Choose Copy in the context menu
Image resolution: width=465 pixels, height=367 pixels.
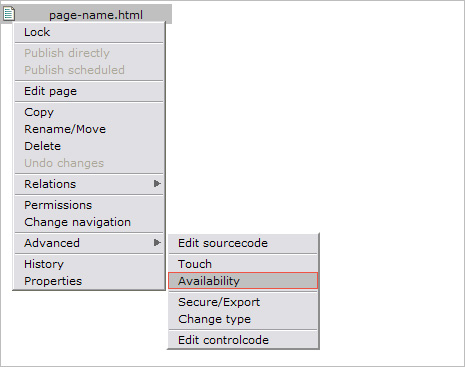tap(89, 112)
